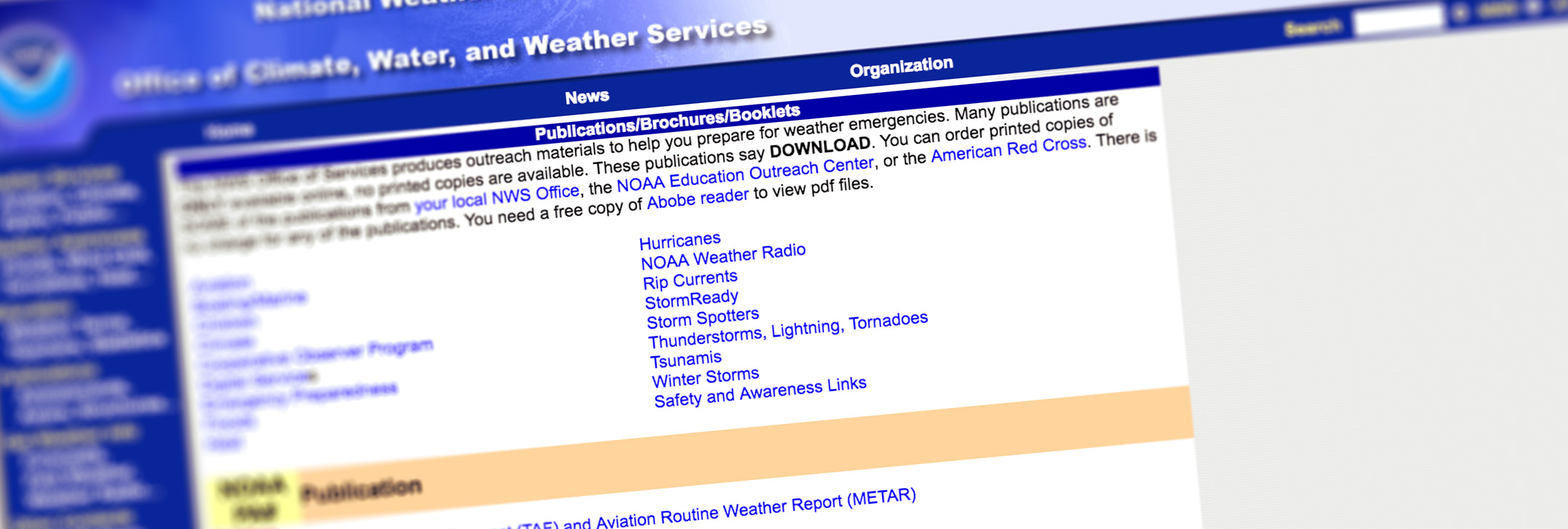This screenshot has width=1568, height=529.
Task: Follow the NOAA Education Outreach Center link
Action: pyautogui.click(x=745, y=175)
